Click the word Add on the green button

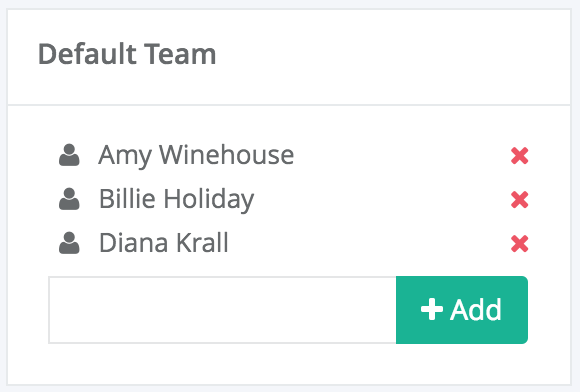tap(476, 309)
